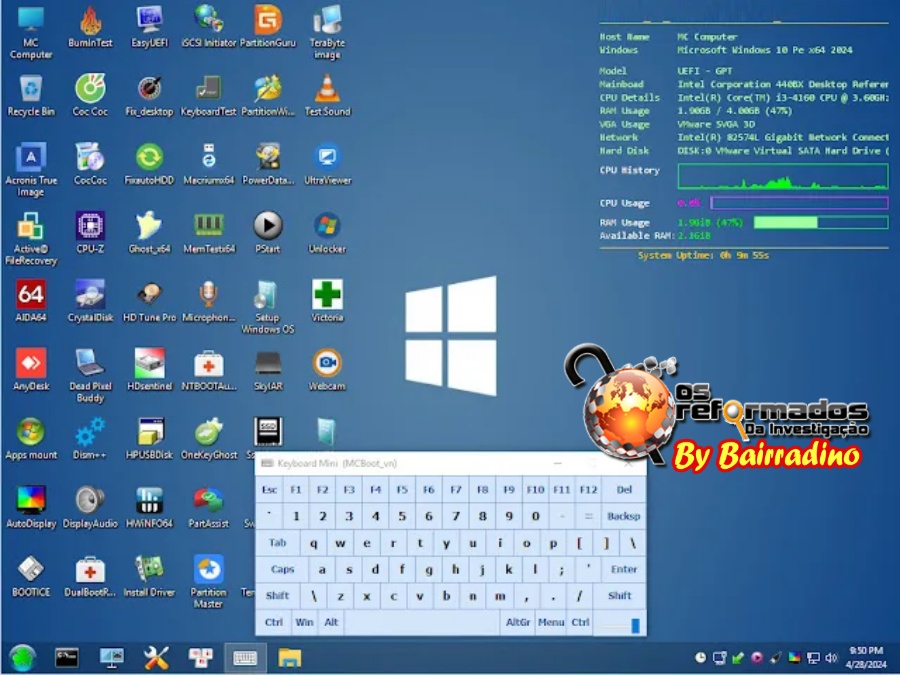Viewport: 900px width, 675px height.
Task: Launch Victoria disk tool
Action: pyautogui.click(x=327, y=301)
